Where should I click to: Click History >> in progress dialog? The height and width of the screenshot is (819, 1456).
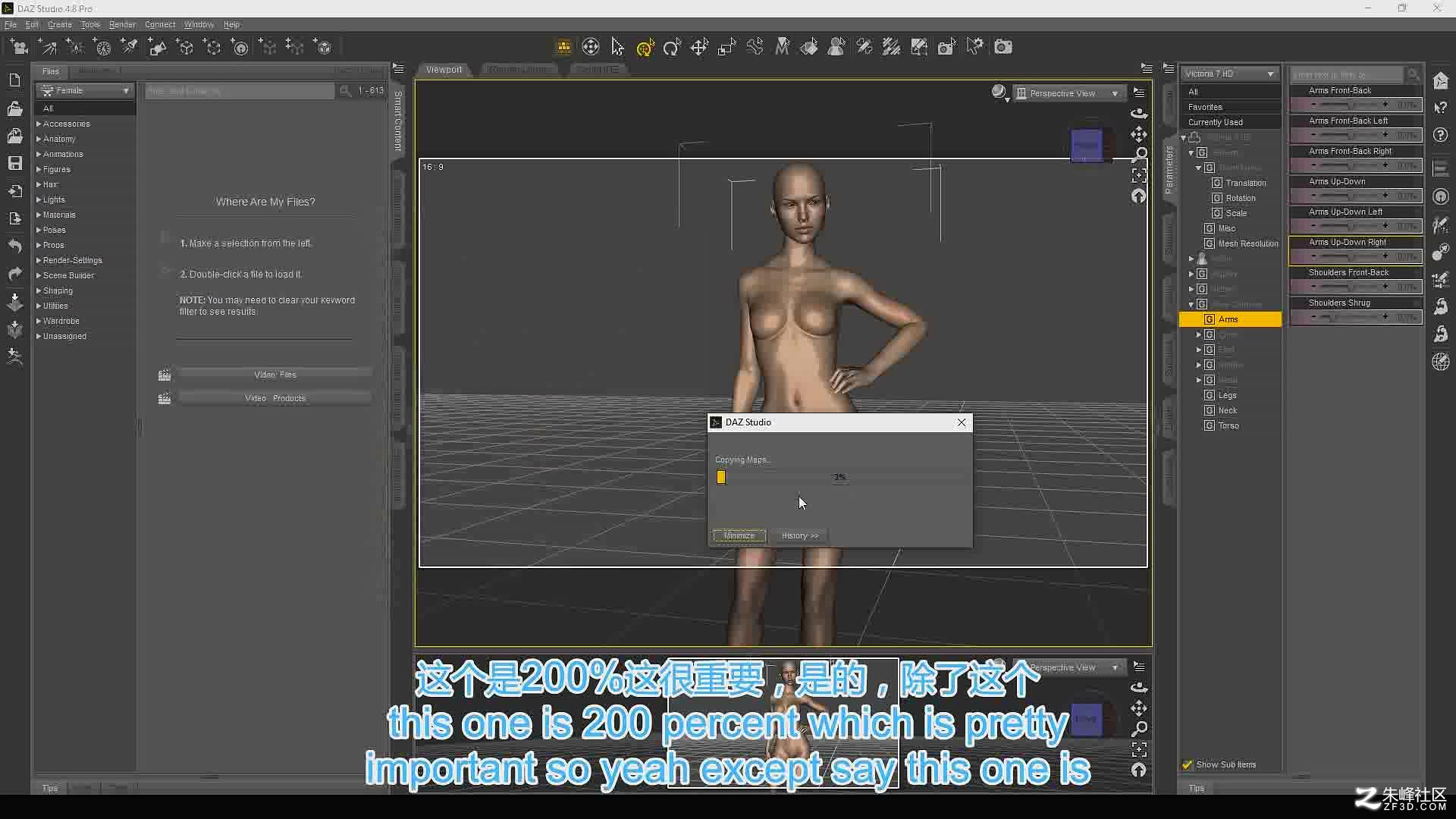tap(800, 535)
